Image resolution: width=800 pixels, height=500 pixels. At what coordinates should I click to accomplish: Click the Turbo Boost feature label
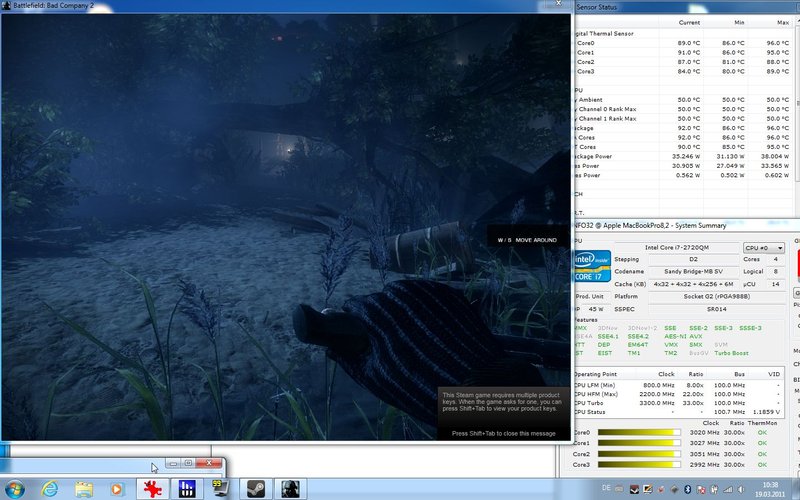click(731, 353)
